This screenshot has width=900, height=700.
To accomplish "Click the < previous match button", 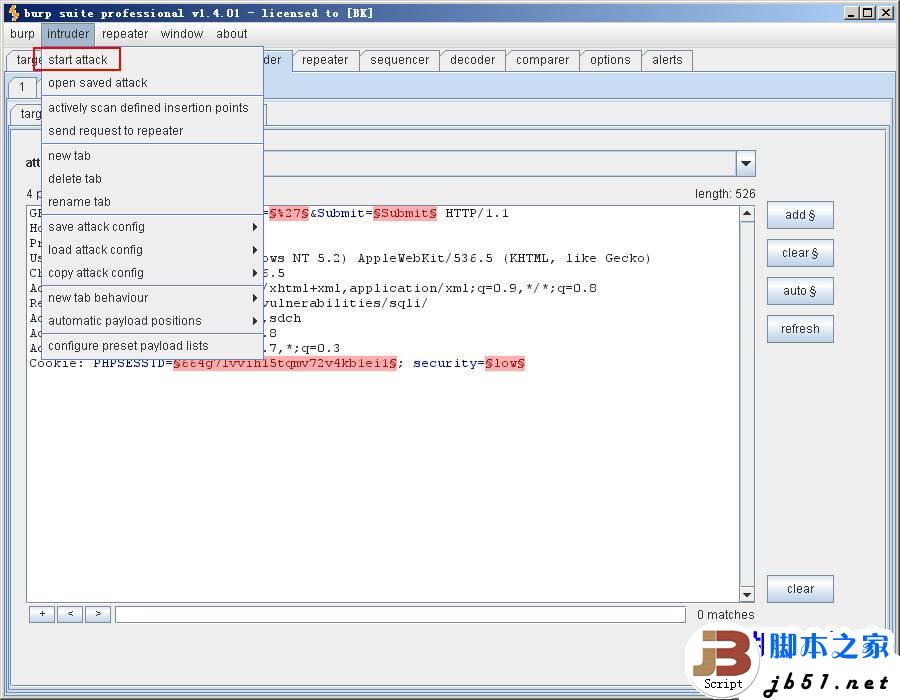I will tap(70, 614).
